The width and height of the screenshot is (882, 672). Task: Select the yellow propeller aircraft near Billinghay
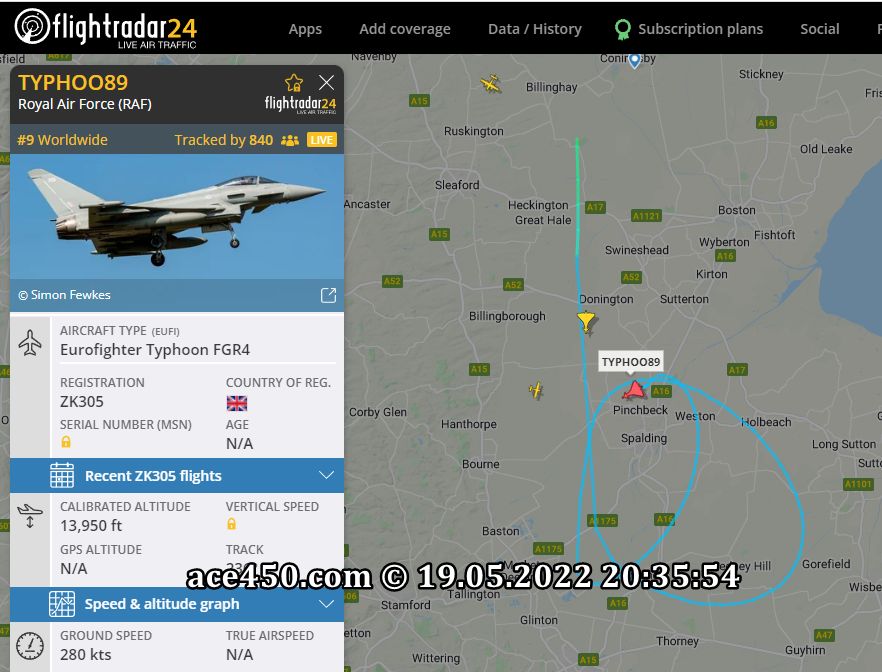tap(491, 84)
